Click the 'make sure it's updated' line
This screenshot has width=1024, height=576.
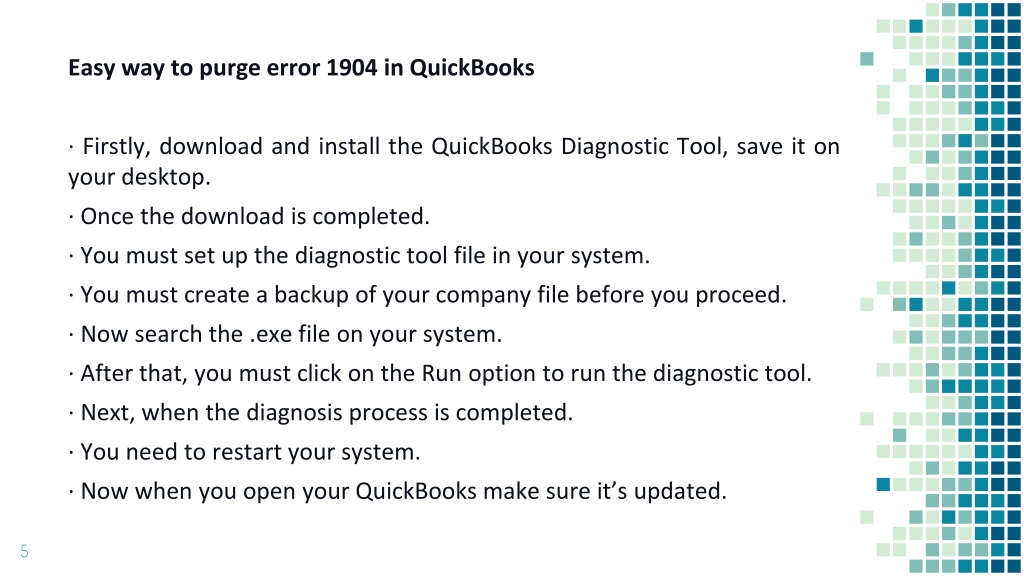pos(397,490)
